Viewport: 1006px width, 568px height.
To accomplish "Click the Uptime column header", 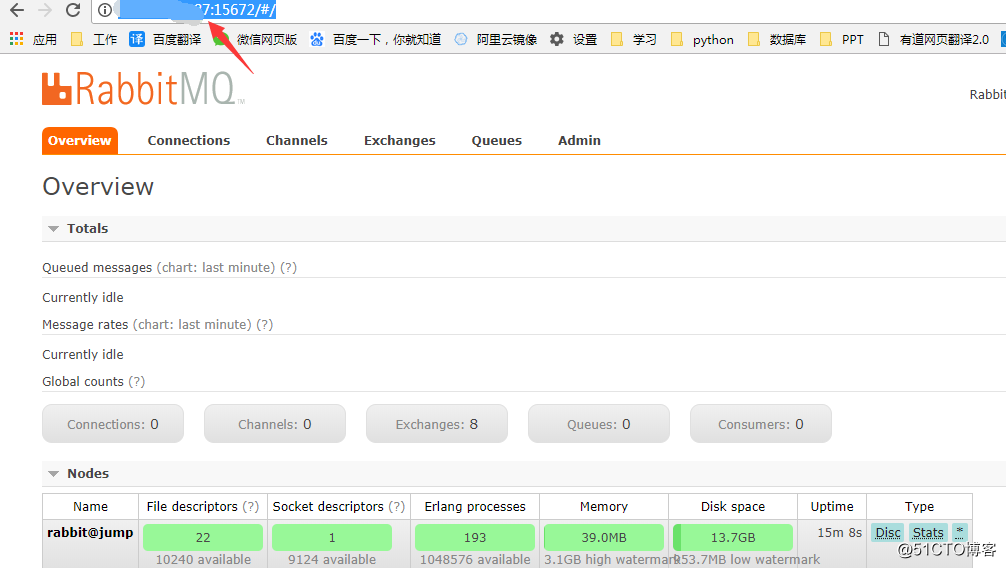I will (831, 507).
